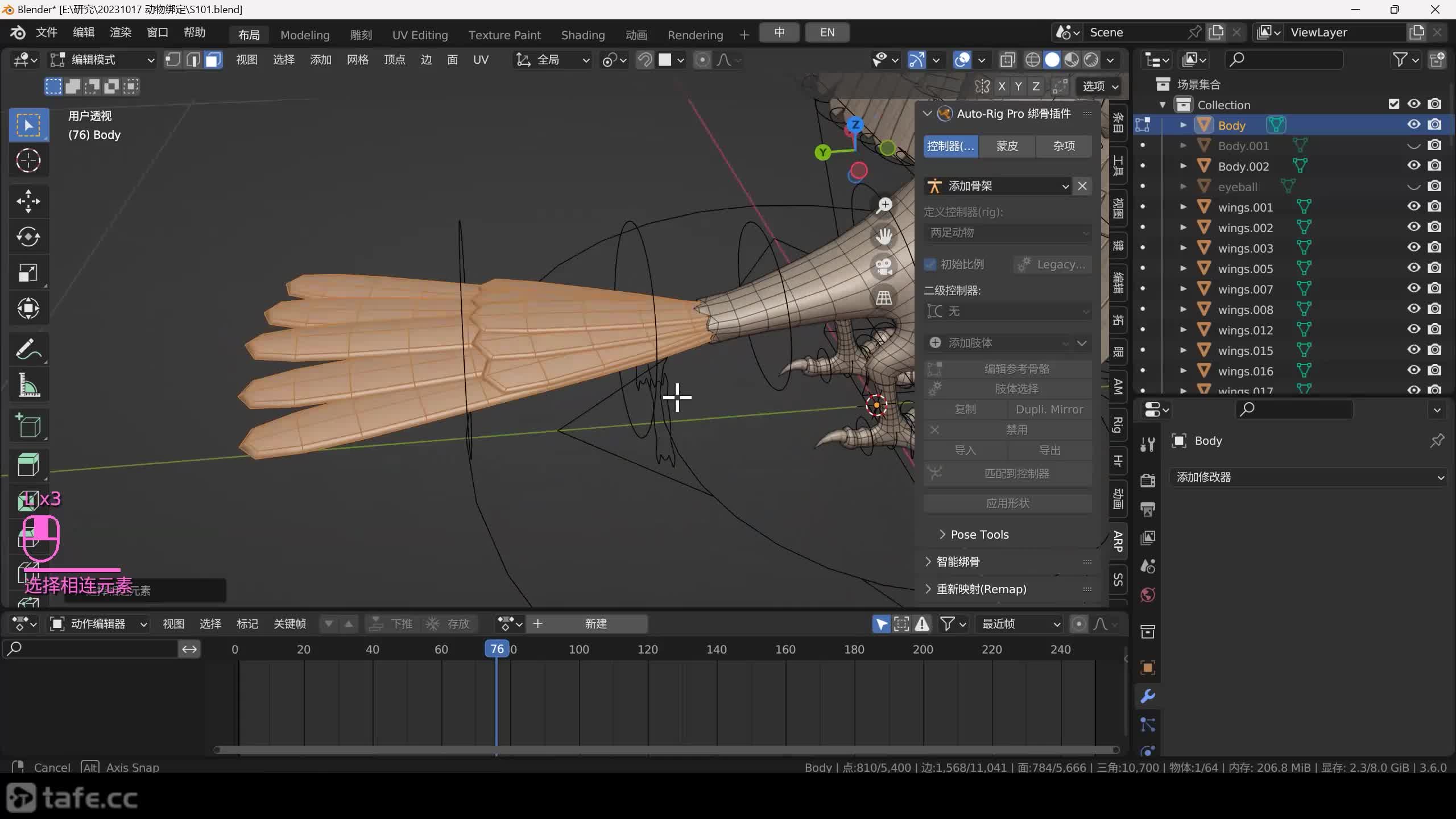The height and width of the screenshot is (819, 1456).
Task: Open the 全局 transform orientation dropdown
Action: click(553, 60)
